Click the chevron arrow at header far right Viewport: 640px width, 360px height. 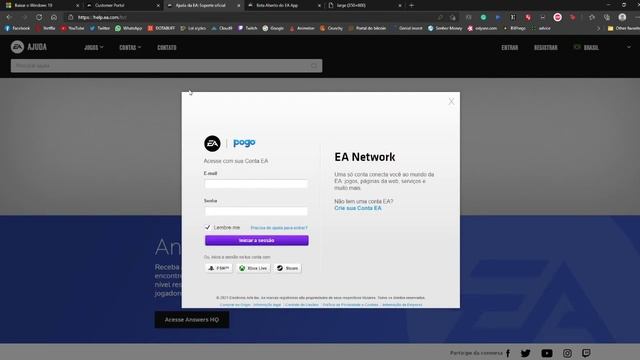629,47
